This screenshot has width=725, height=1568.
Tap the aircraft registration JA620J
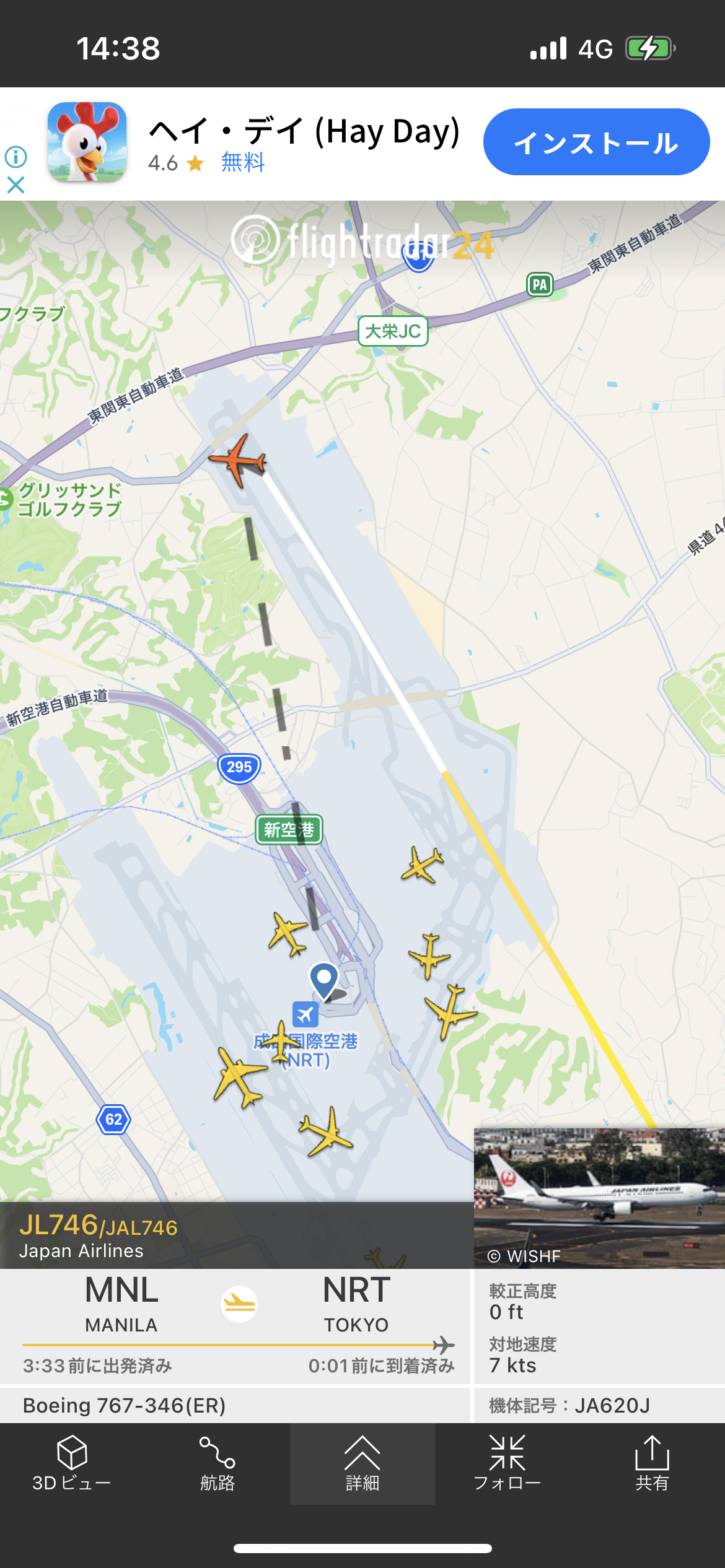[612, 1405]
